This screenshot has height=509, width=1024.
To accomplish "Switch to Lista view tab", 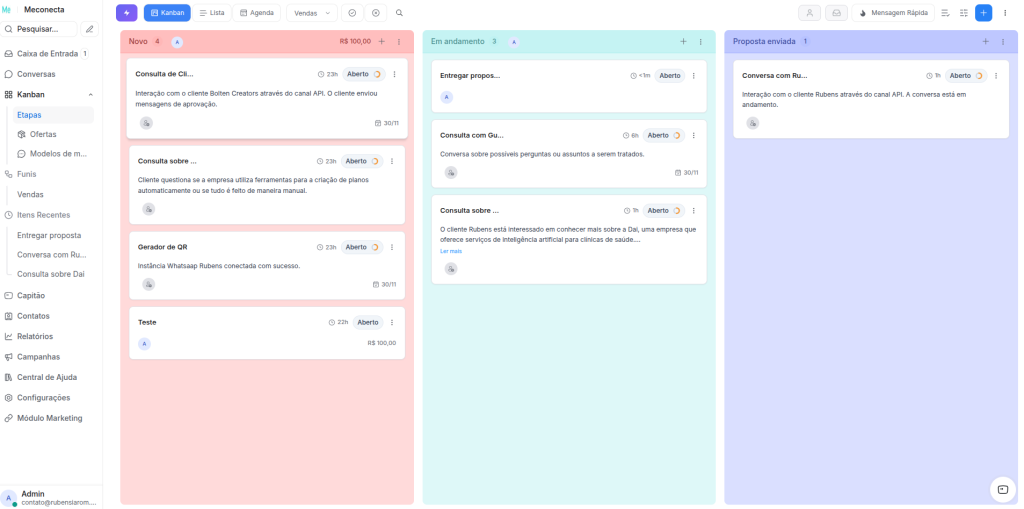I will coord(211,13).
